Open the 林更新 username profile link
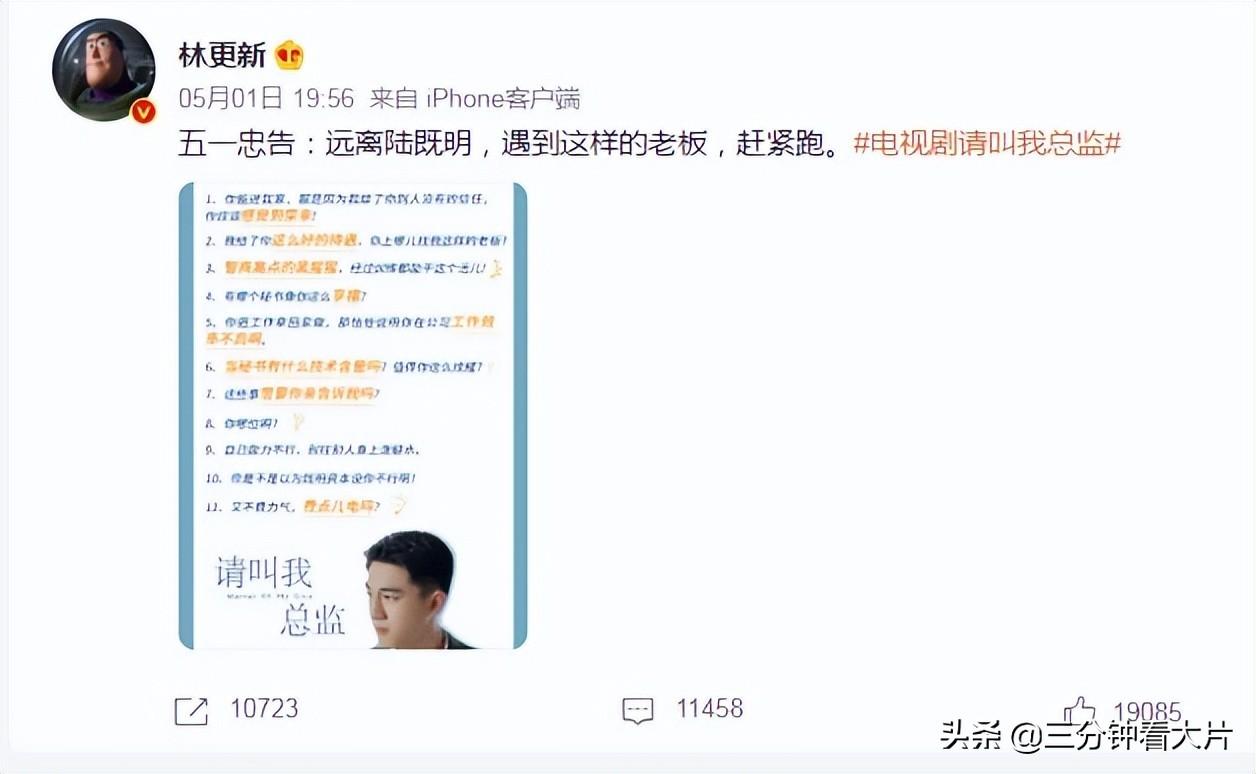The width and height of the screenshot is (1256, 774). point(222,55)
